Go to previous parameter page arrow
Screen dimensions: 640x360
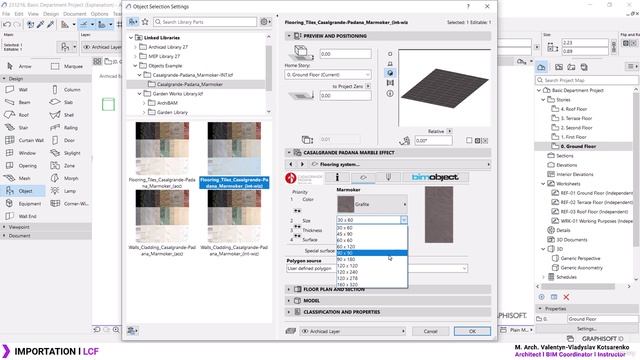[x=291, y=164]
